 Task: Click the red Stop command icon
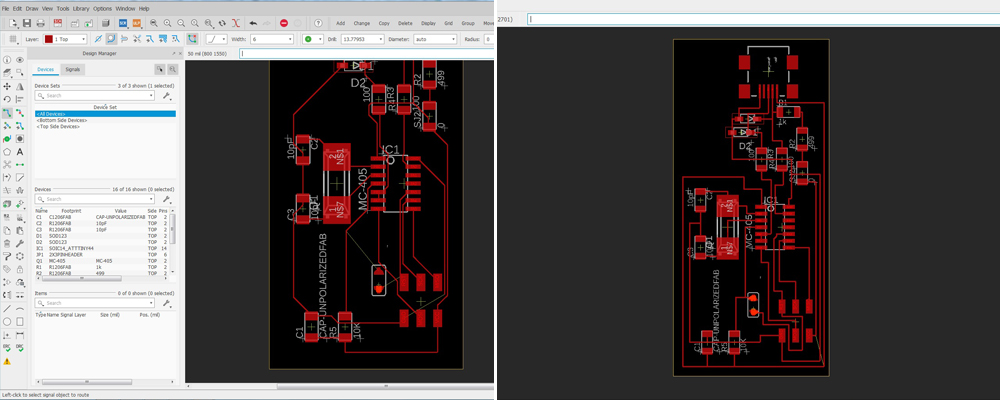pos(284,22)
